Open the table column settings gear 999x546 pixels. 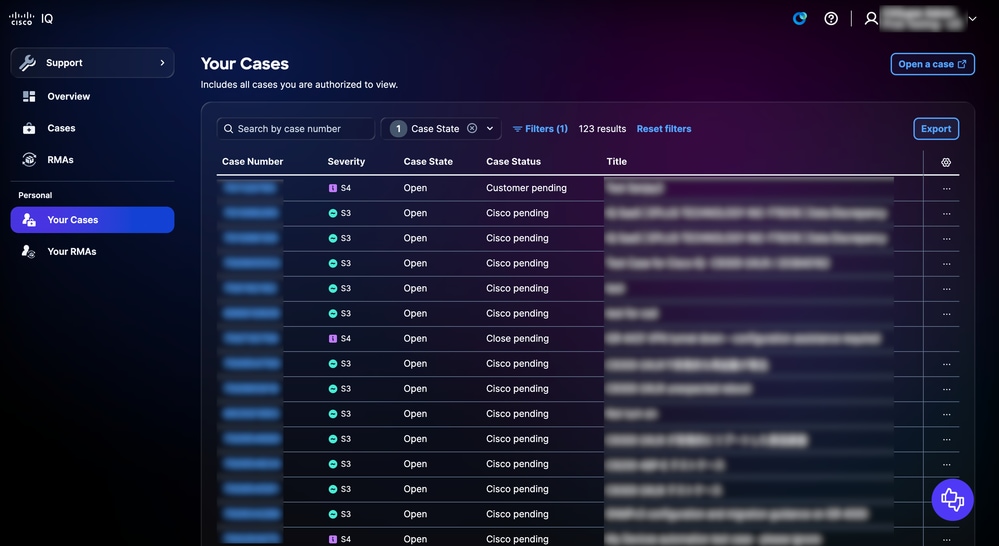(x=946, y=162)
